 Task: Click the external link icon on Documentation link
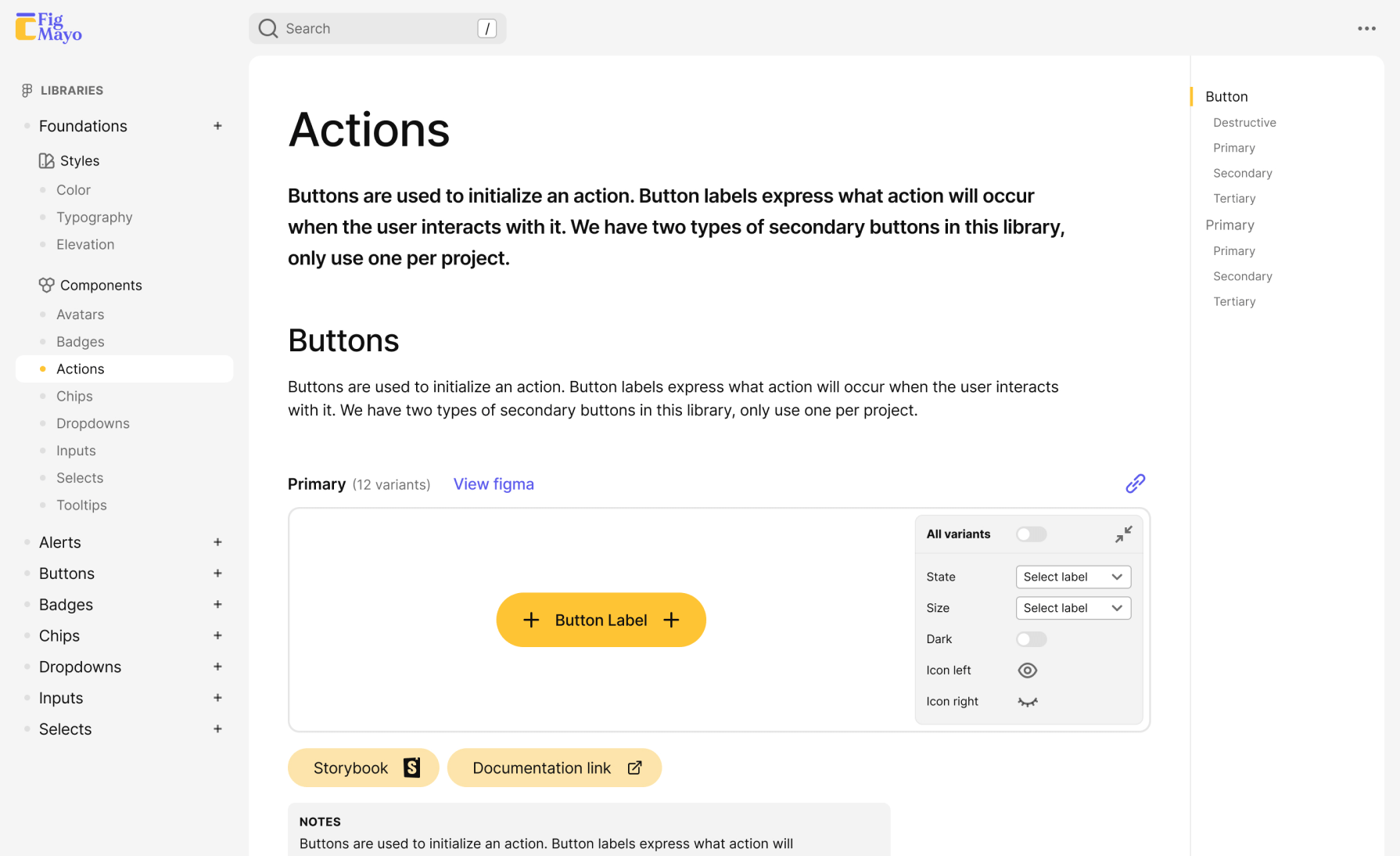coord(634,768)
